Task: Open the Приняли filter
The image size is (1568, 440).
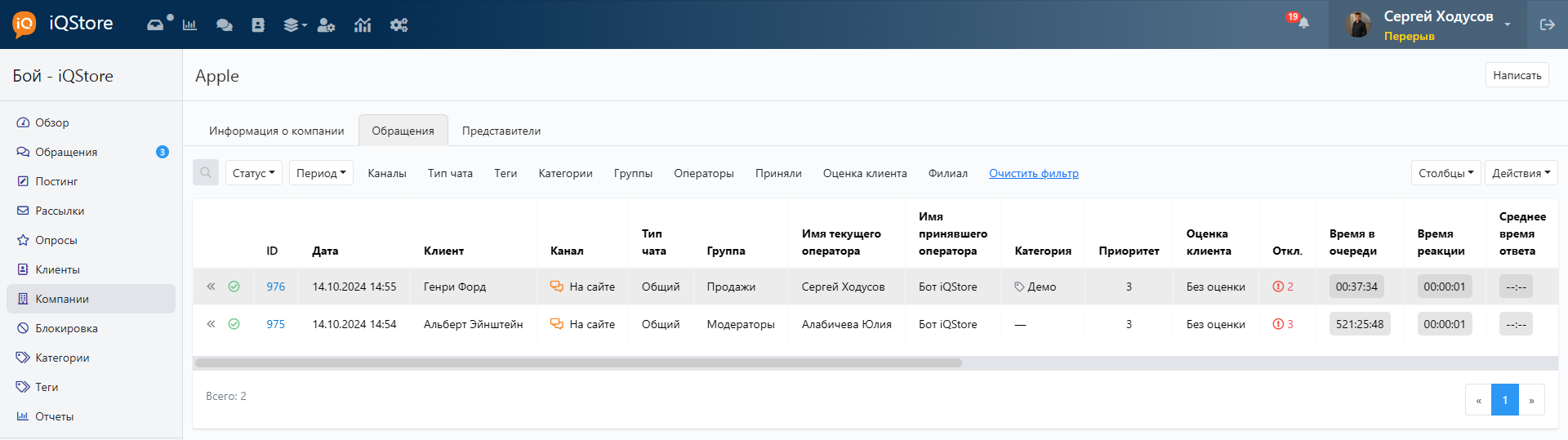Action: pos(778,173)
